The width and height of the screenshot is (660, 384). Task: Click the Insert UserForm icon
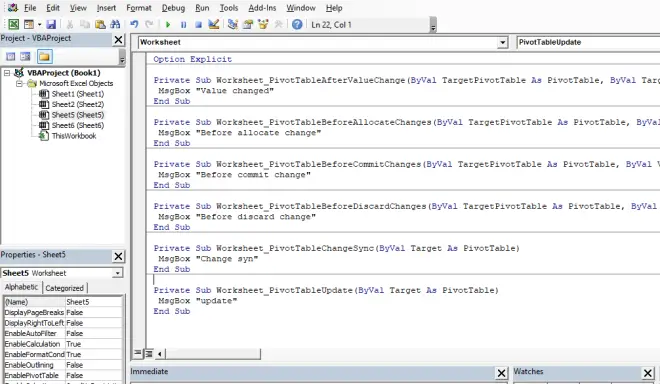(29, 24)
